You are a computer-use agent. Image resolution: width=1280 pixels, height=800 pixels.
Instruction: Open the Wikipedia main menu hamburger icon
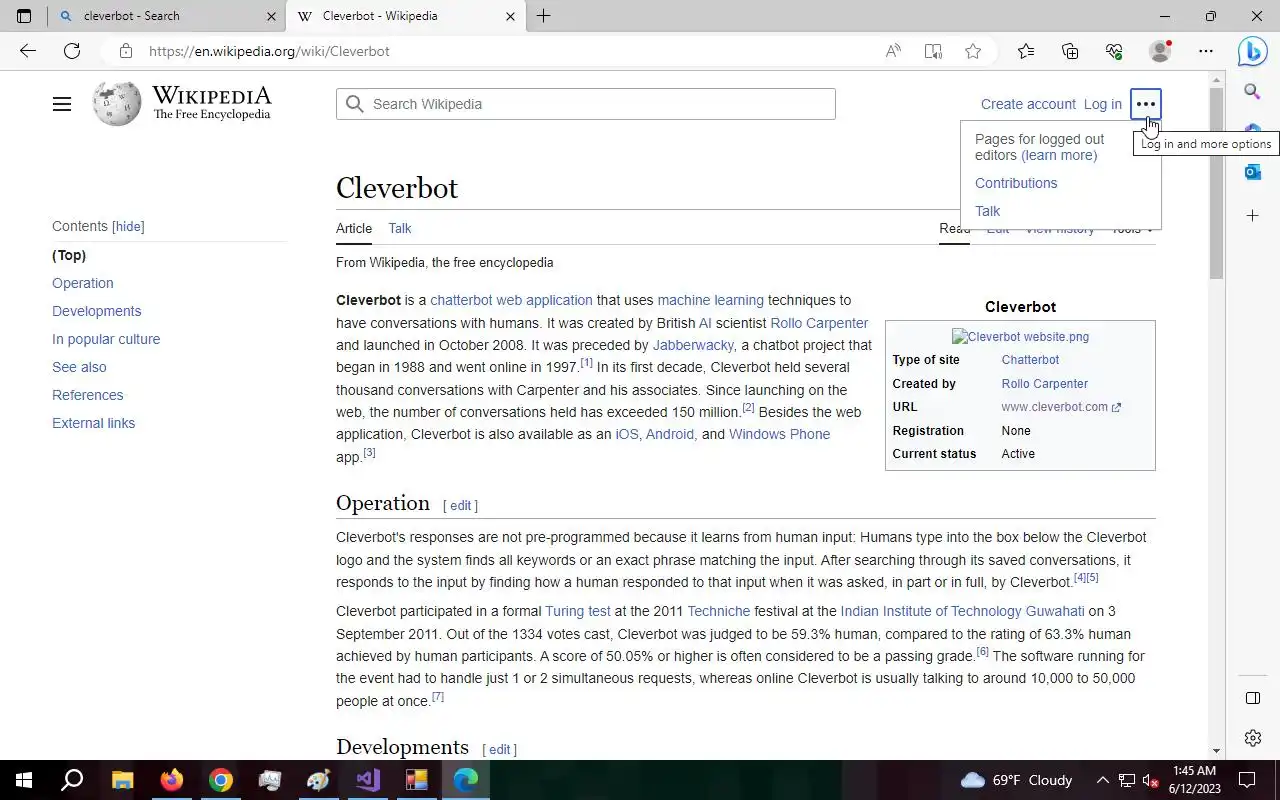62,104
